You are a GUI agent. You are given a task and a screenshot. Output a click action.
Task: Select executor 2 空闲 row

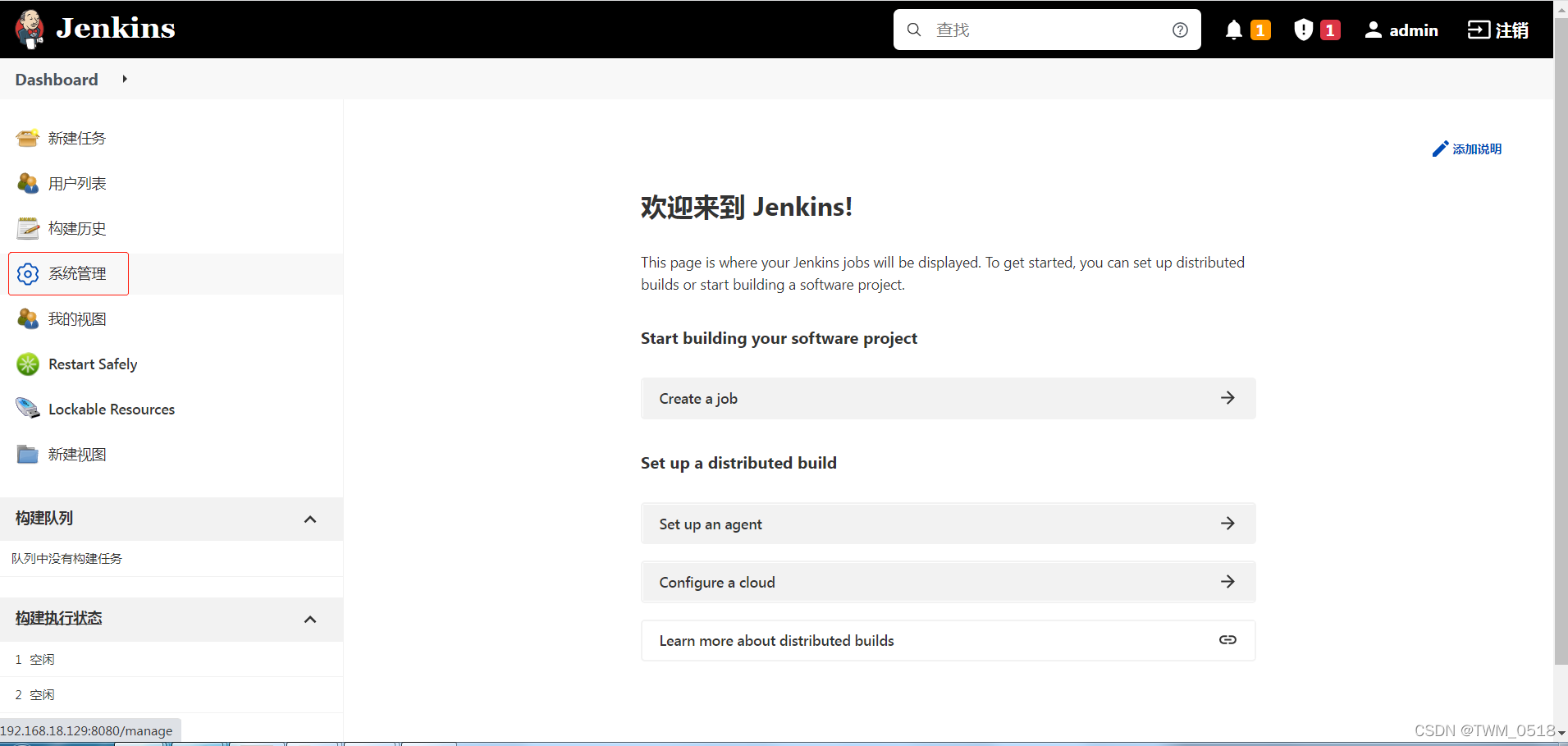(x=171, y=694)
